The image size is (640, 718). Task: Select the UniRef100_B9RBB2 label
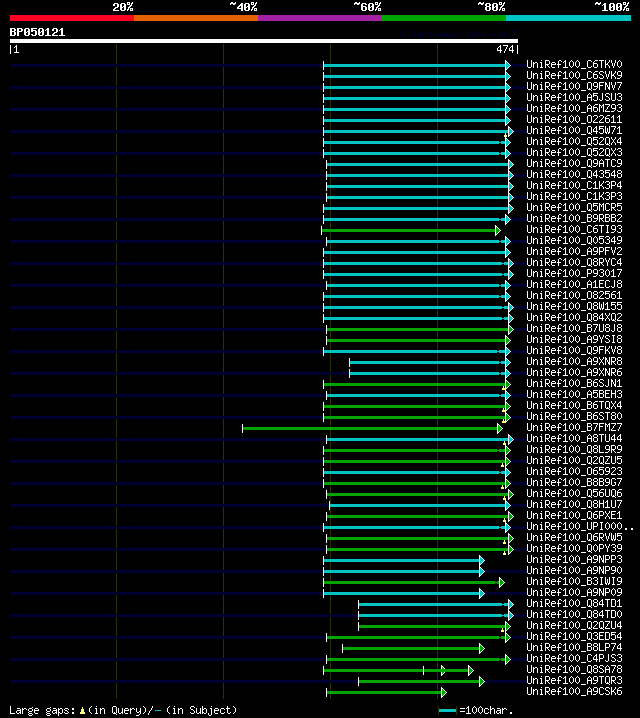574,218
